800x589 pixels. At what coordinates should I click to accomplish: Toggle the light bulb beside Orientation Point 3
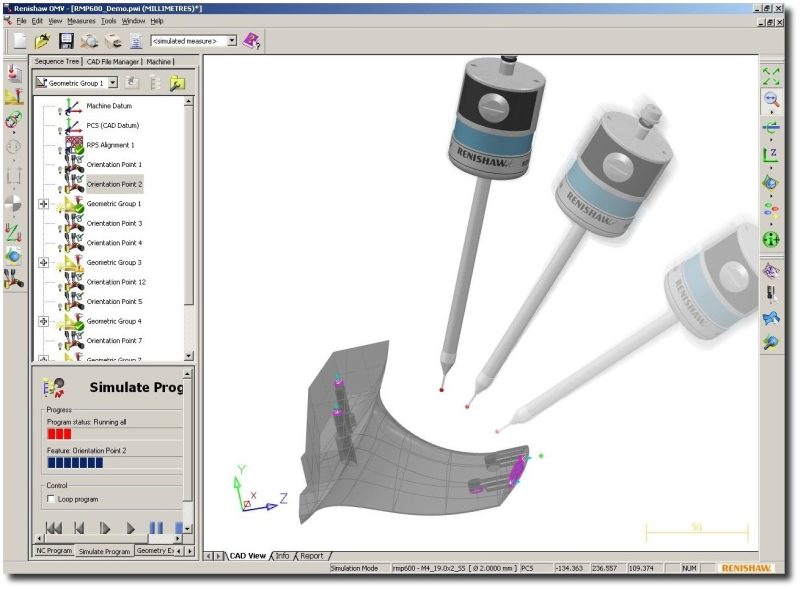[60, 229]
